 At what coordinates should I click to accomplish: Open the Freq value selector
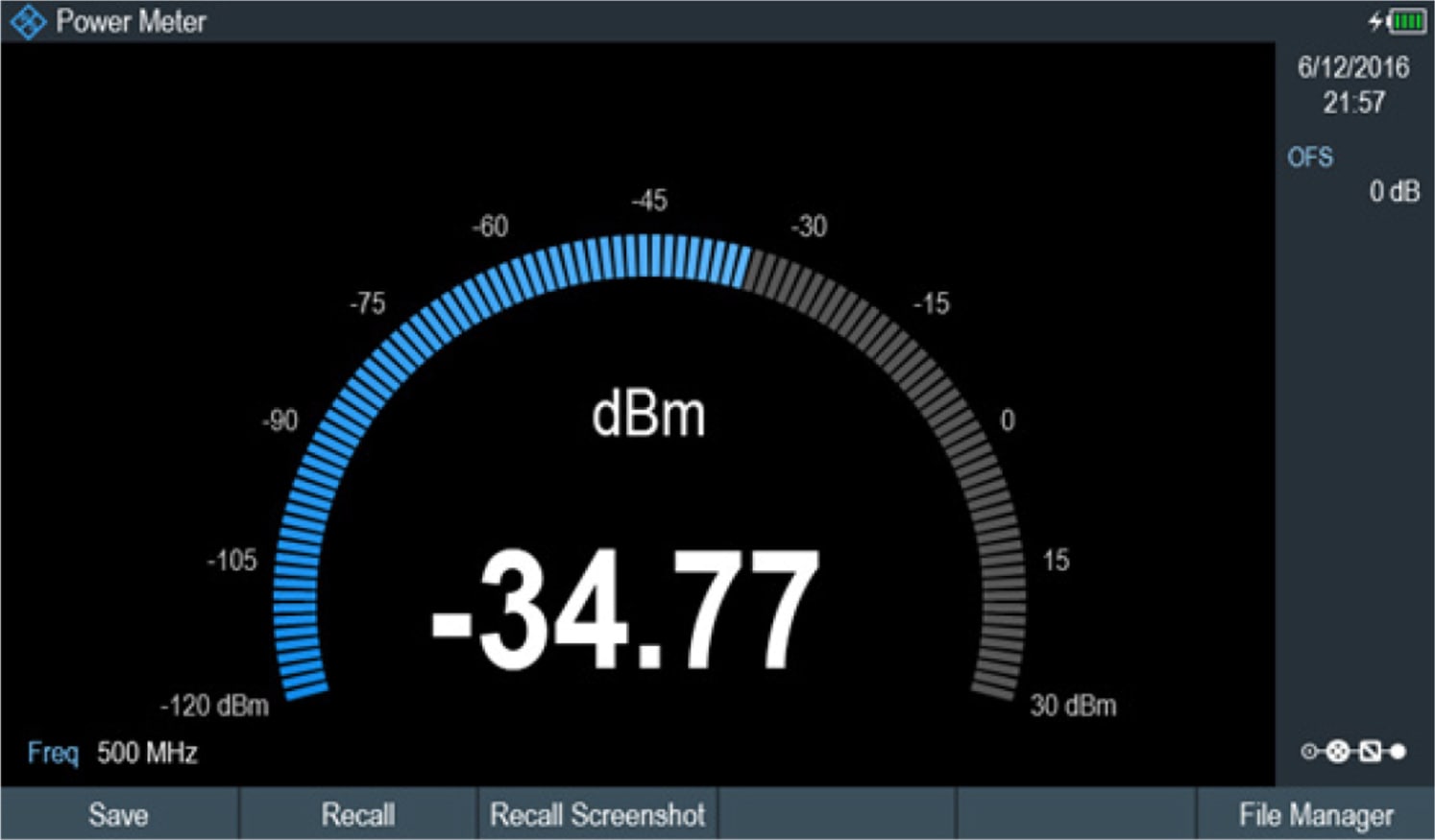(x=53, y=755)
